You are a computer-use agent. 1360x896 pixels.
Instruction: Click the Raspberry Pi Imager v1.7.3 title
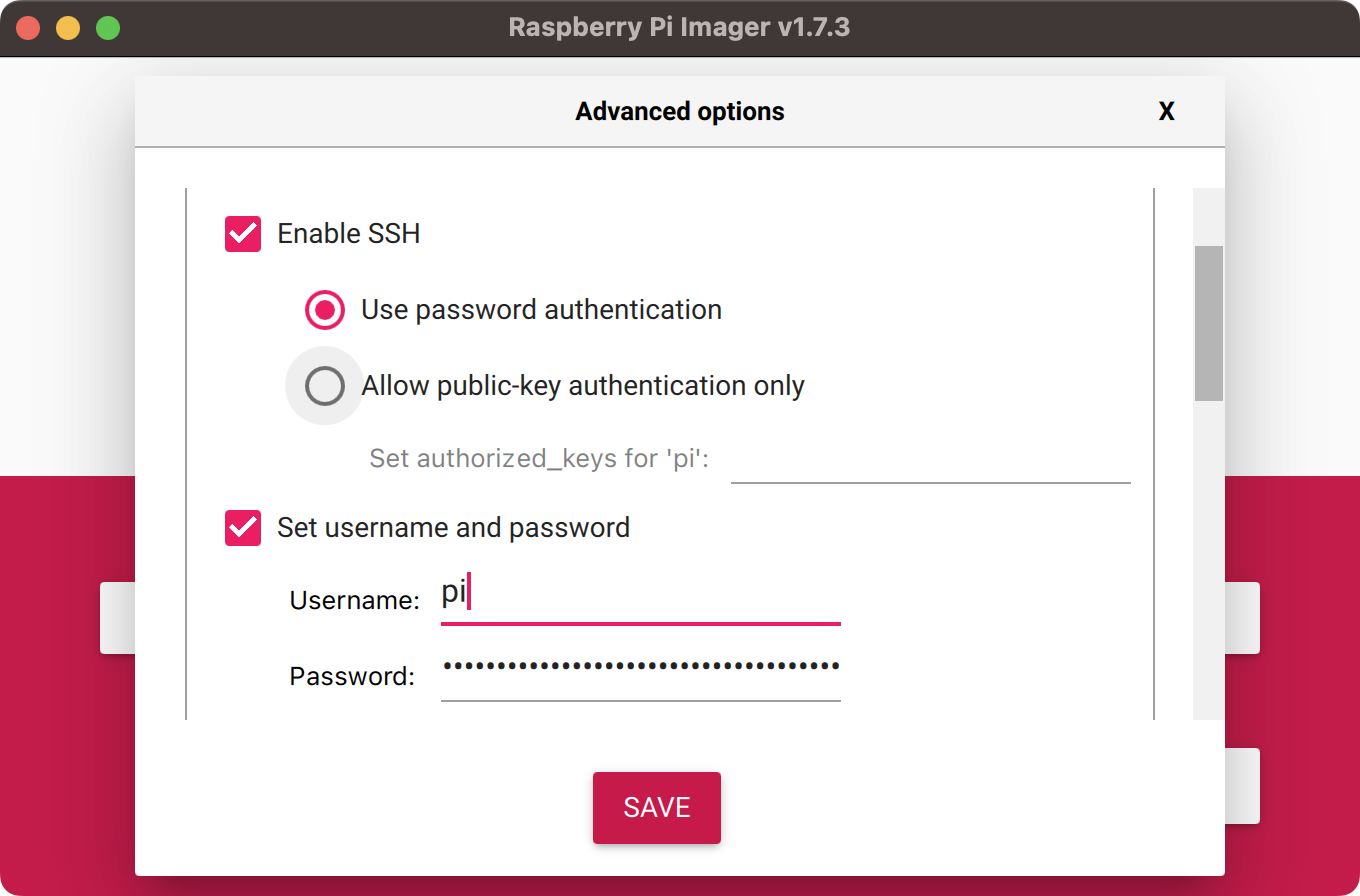click(x=679, y=27)
